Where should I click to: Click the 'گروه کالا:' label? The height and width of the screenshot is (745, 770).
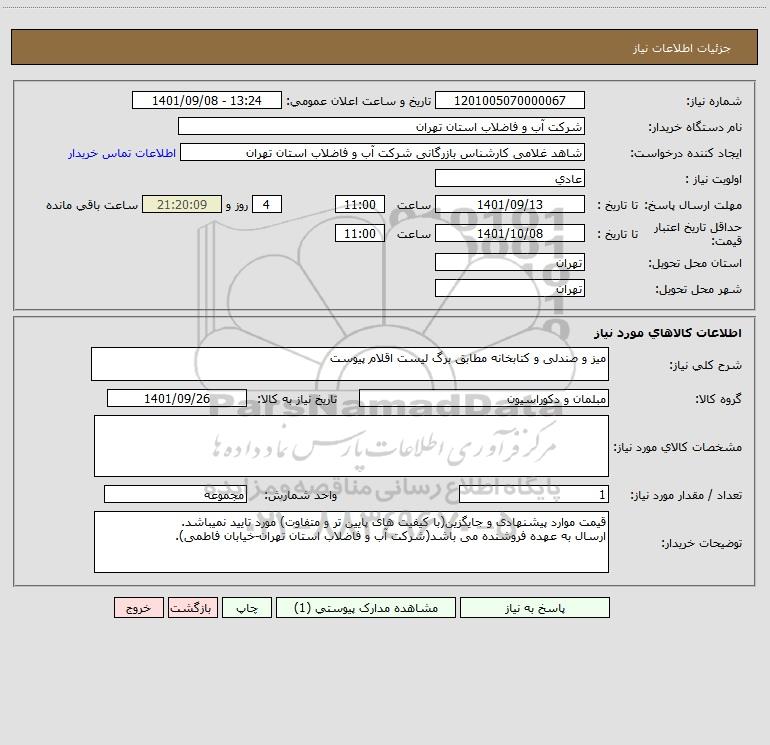coord(718,399)
